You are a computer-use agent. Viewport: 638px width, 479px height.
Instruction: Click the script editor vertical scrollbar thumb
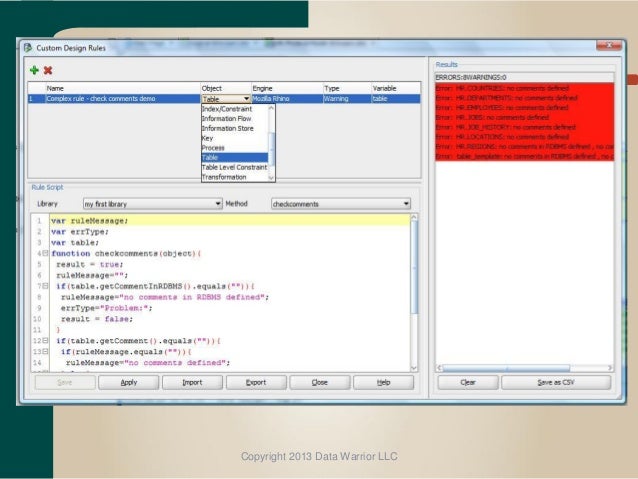pyautogui.click(x=414, y=267)
